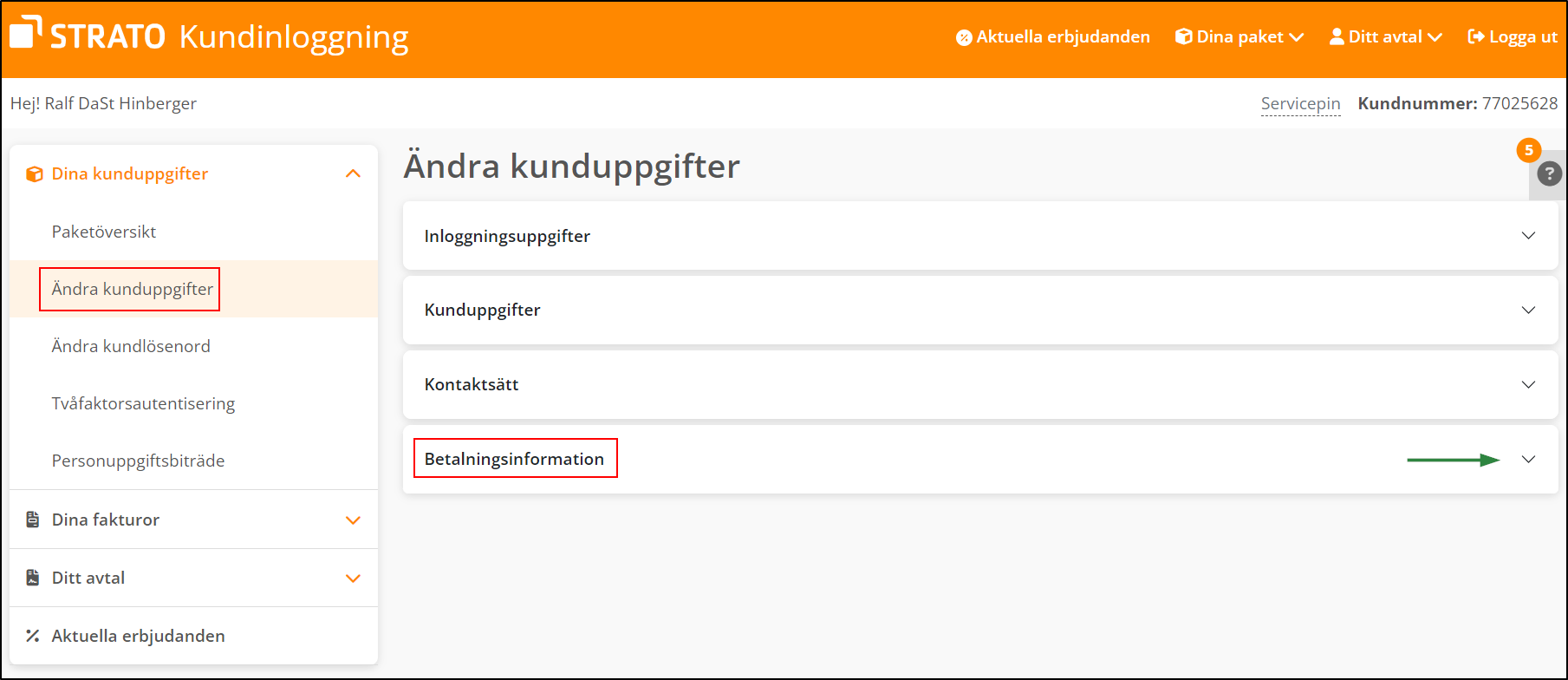Viewport: 1568px width, 680px height.
Task: Go to Tvåfaktorsautentisering in the sidebar
Action: coord(143,403)
